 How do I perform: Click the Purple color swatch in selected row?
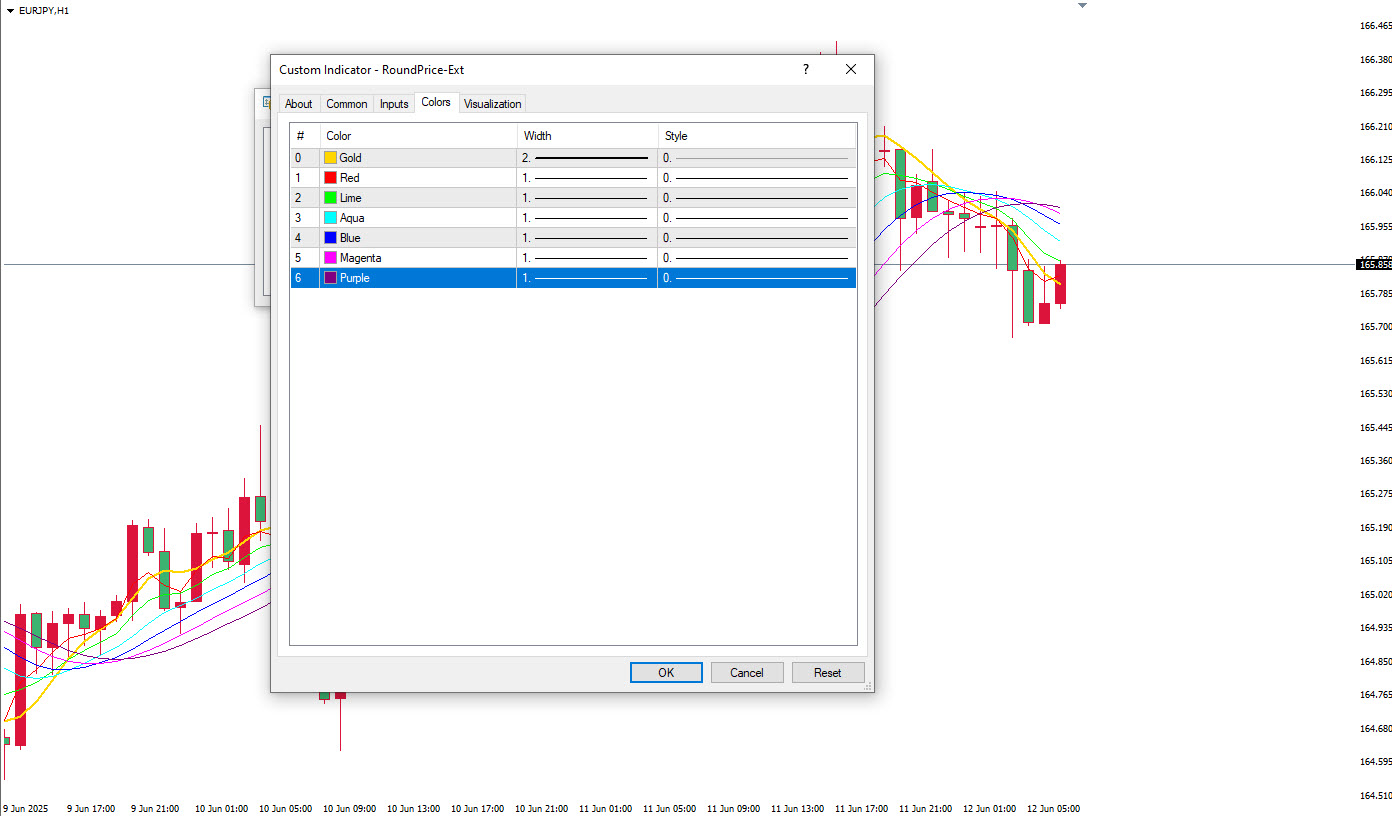point(330,278)
